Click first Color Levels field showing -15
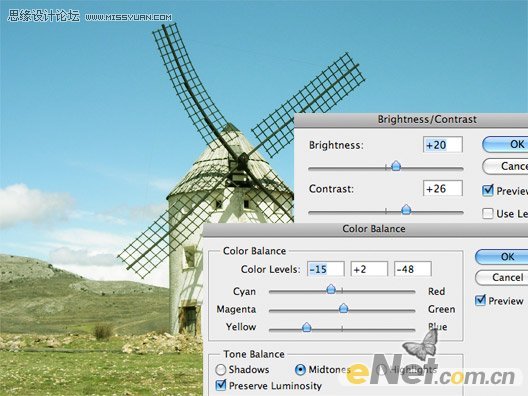This screenshot has width=528, height=396. point(326,269)
